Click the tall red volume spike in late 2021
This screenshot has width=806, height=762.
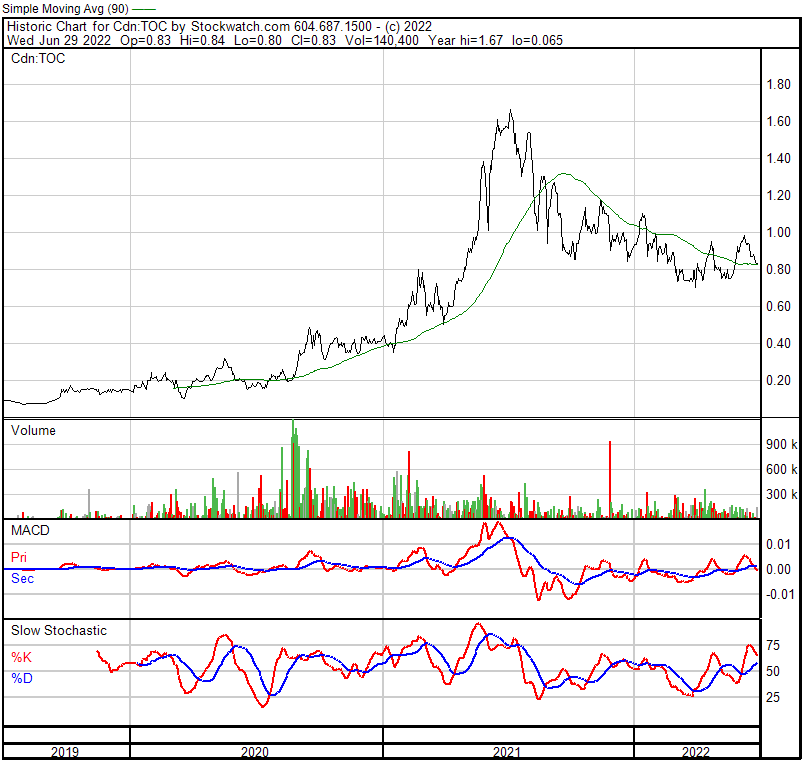point(610,479)
